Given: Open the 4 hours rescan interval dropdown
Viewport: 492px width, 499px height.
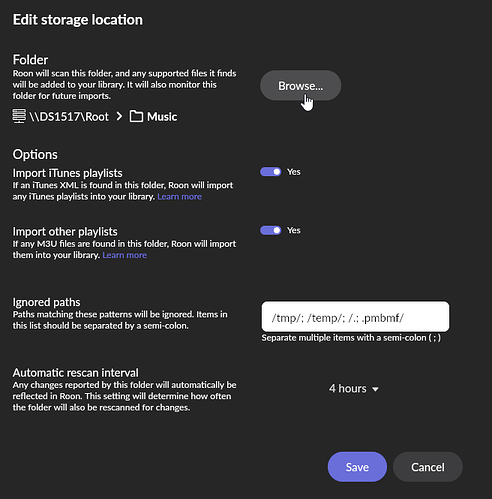Looking at the screenshot, I should (354, 389).
